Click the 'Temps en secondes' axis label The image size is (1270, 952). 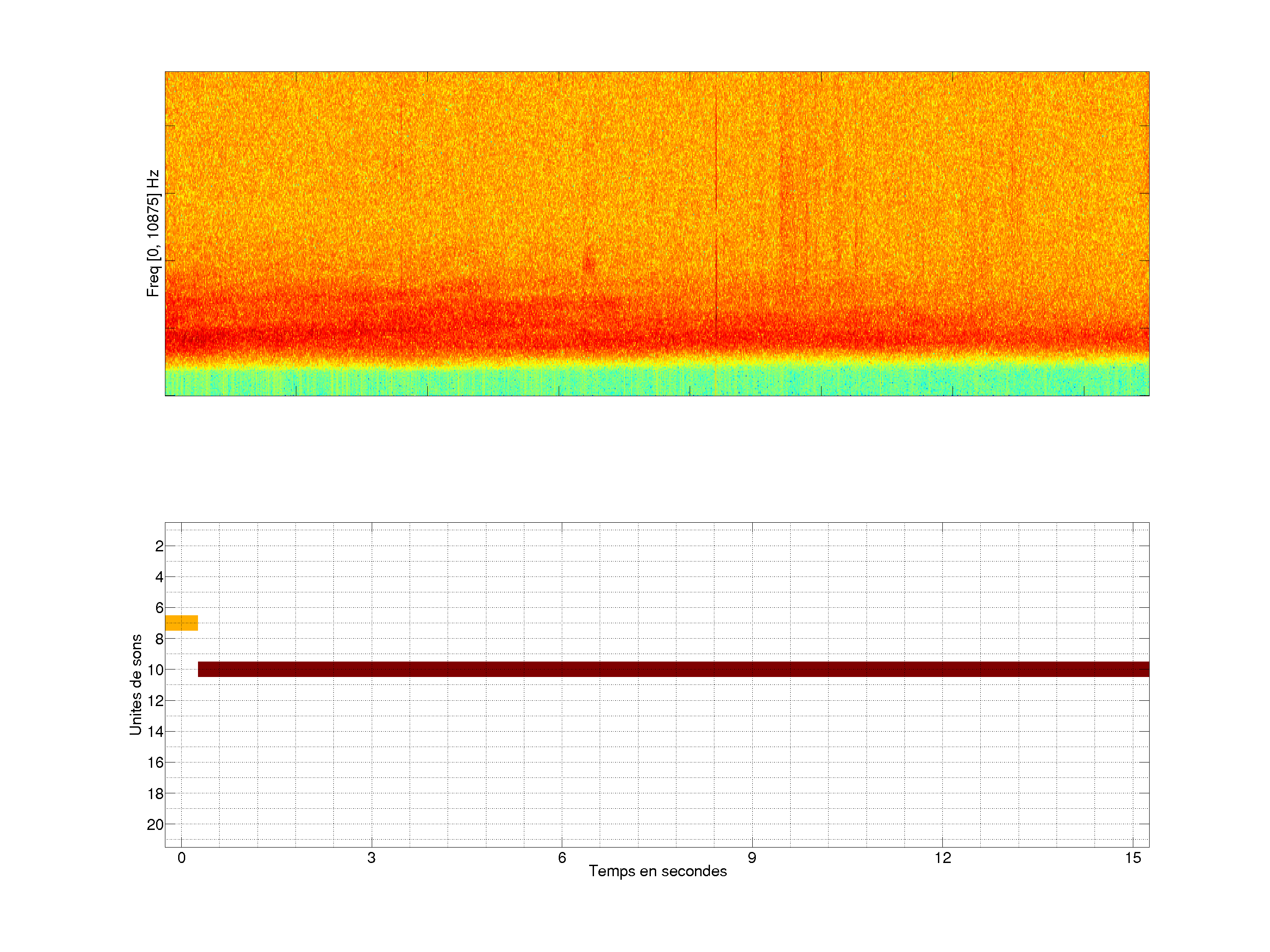657,871
